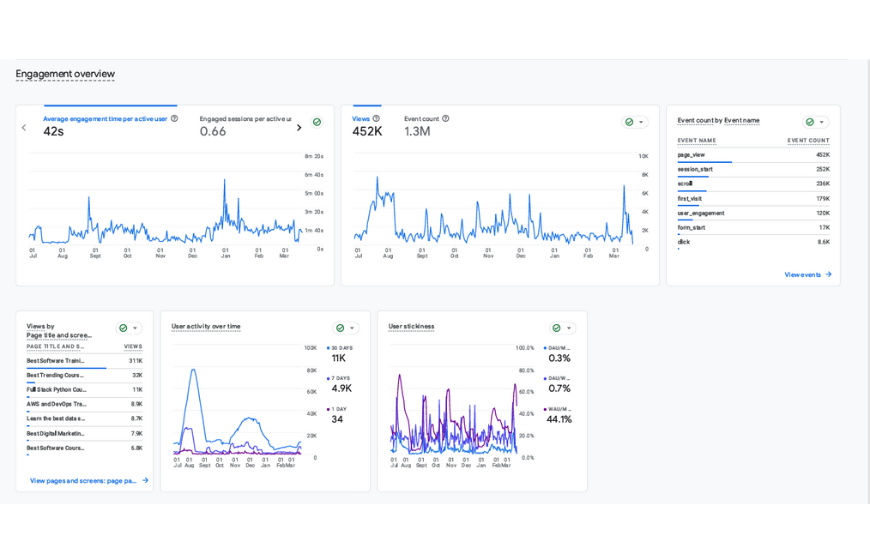Open dropdown on Event count by Event name card
The width and height of the screenshot is (870, 560).
822,122
